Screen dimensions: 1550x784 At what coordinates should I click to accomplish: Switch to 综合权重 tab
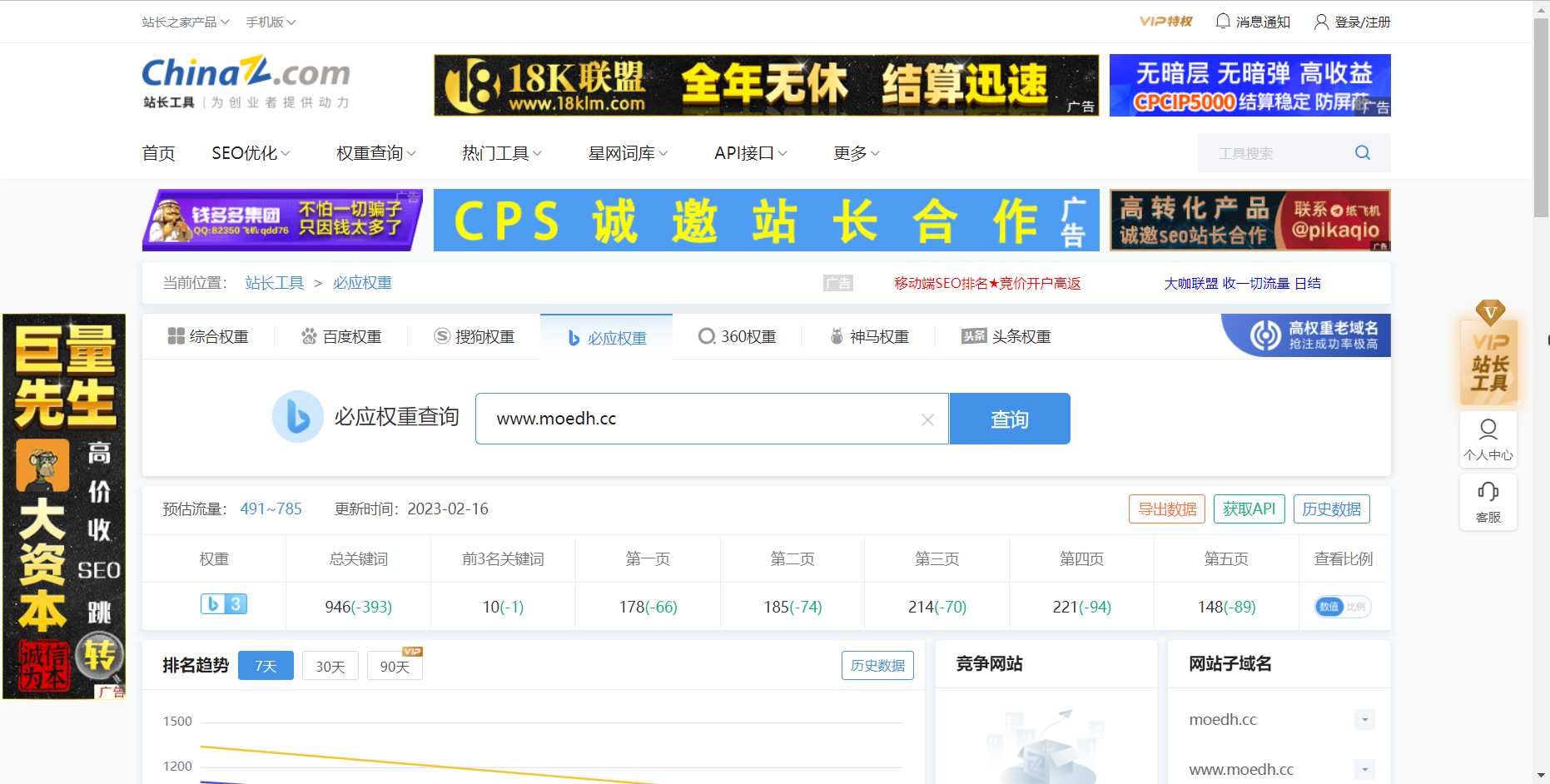pos(208,336)
